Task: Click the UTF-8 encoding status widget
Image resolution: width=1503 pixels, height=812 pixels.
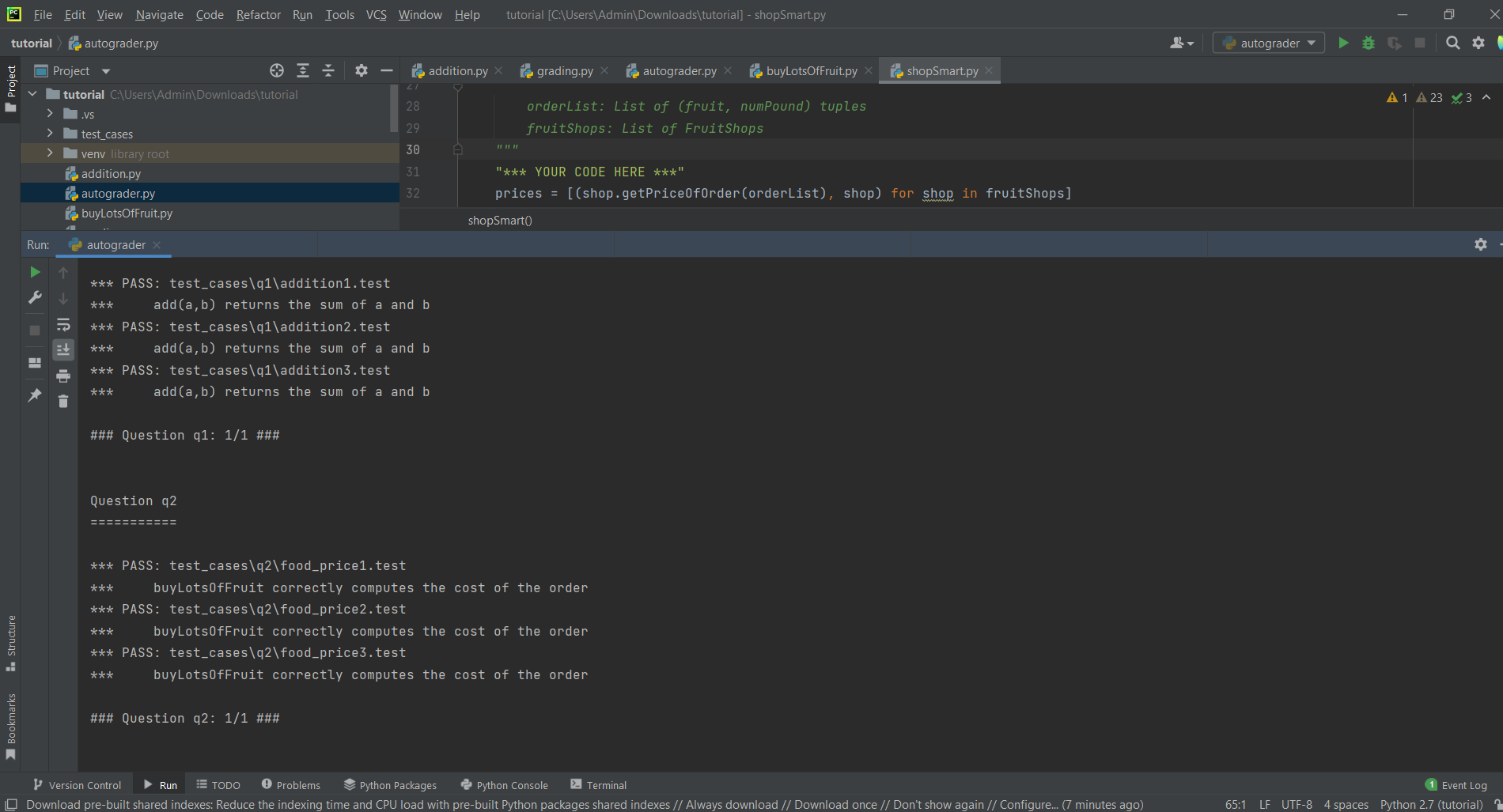Action: pos(1297,804)
